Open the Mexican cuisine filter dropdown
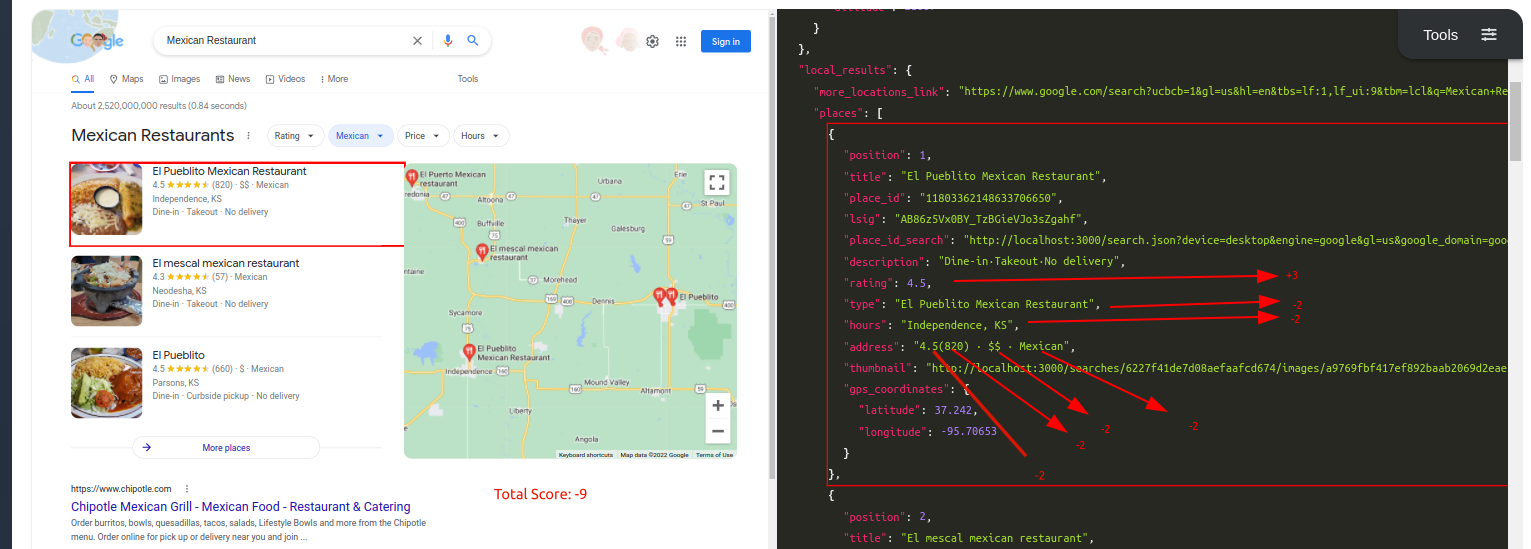Image resolution: width=1531 pixels, height=549 pixels. (360, 136)
